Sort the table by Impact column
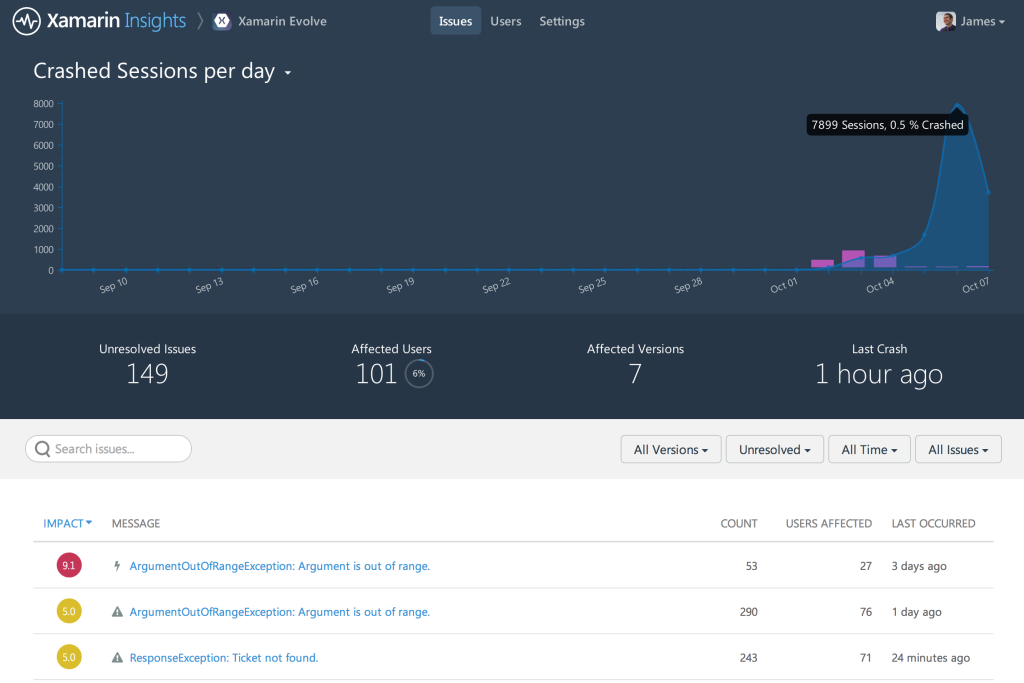1024x683 pixels. 67,523
